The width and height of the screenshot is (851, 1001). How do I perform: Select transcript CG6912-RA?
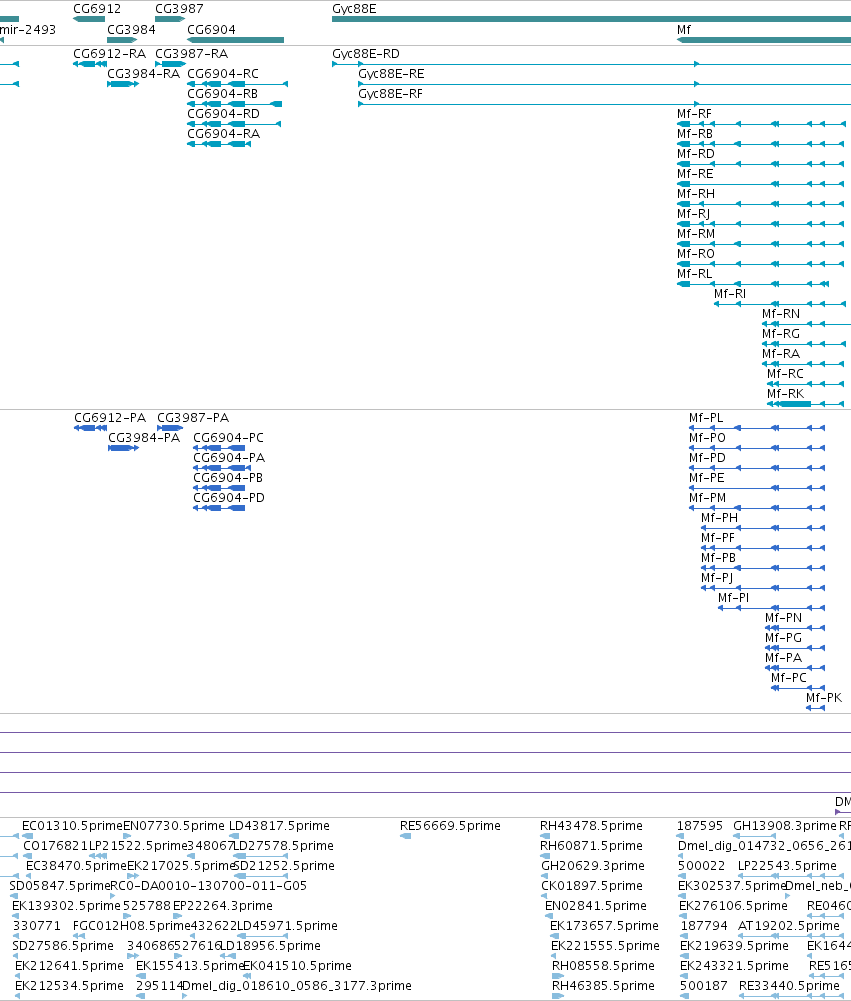click(x=110, y=54)
